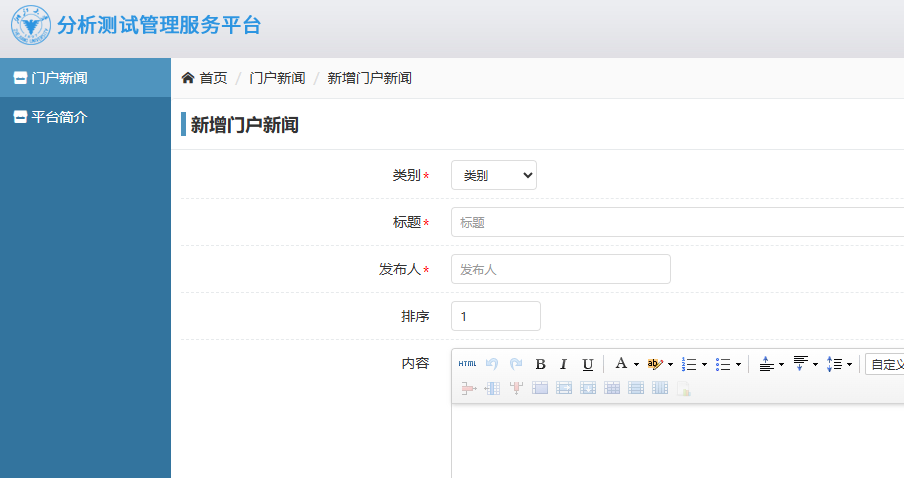Image resolution: width=904 pixels, height=478 pixels.
Task: Apply the font color A button
Action: coord(621,363)
